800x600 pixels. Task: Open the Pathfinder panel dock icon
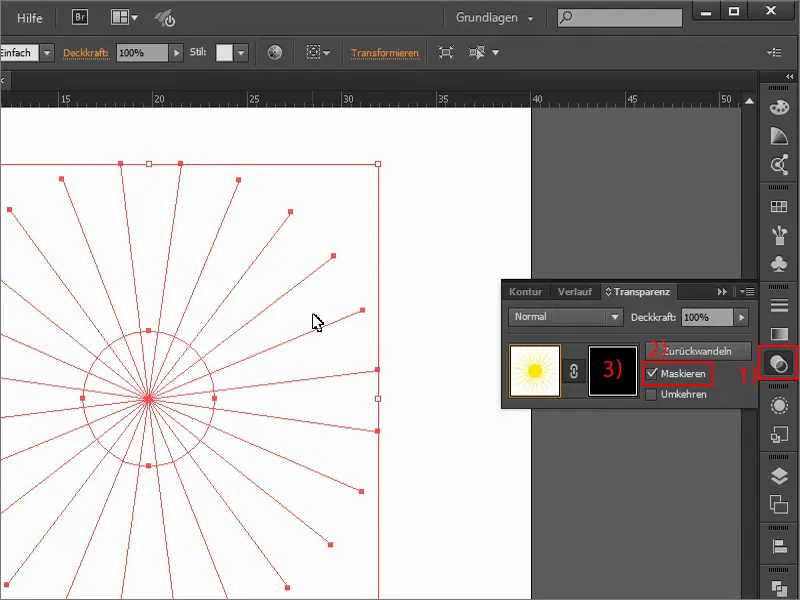pyautogui.click(x=779, y=587)
